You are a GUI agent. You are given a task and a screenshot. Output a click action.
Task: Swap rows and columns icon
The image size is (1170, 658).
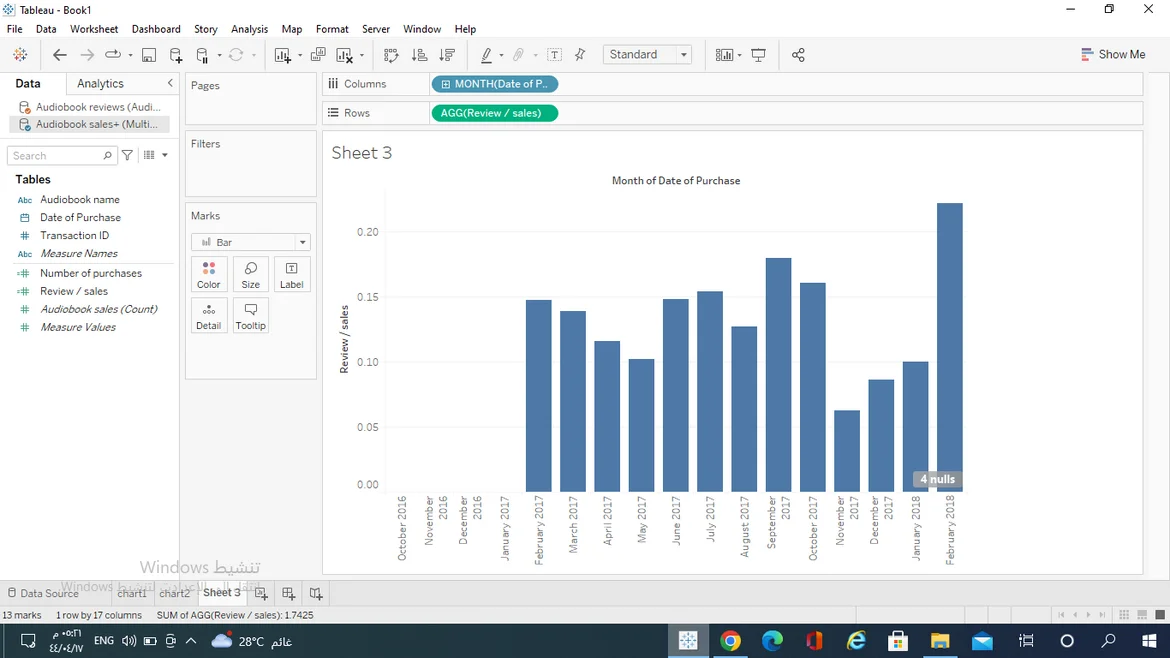(x=391, y=55)
